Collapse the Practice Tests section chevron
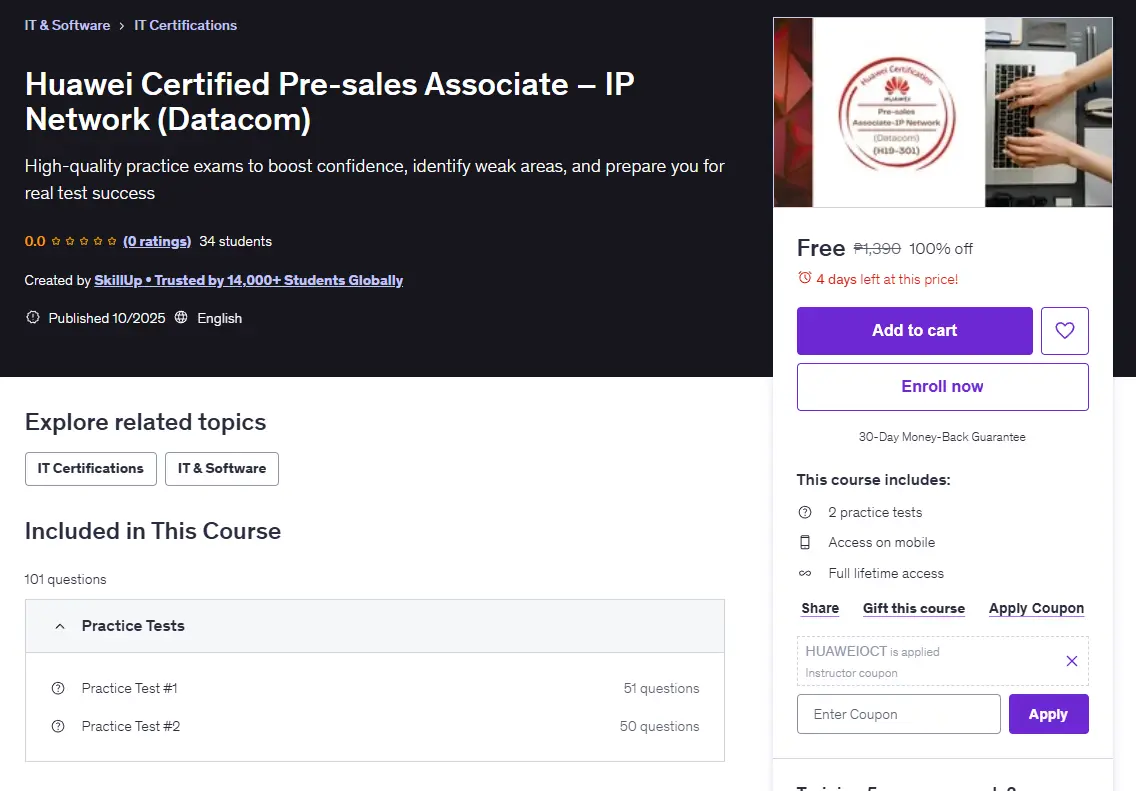Screen dimensions: 1136x791 click(x=60, y=626)
